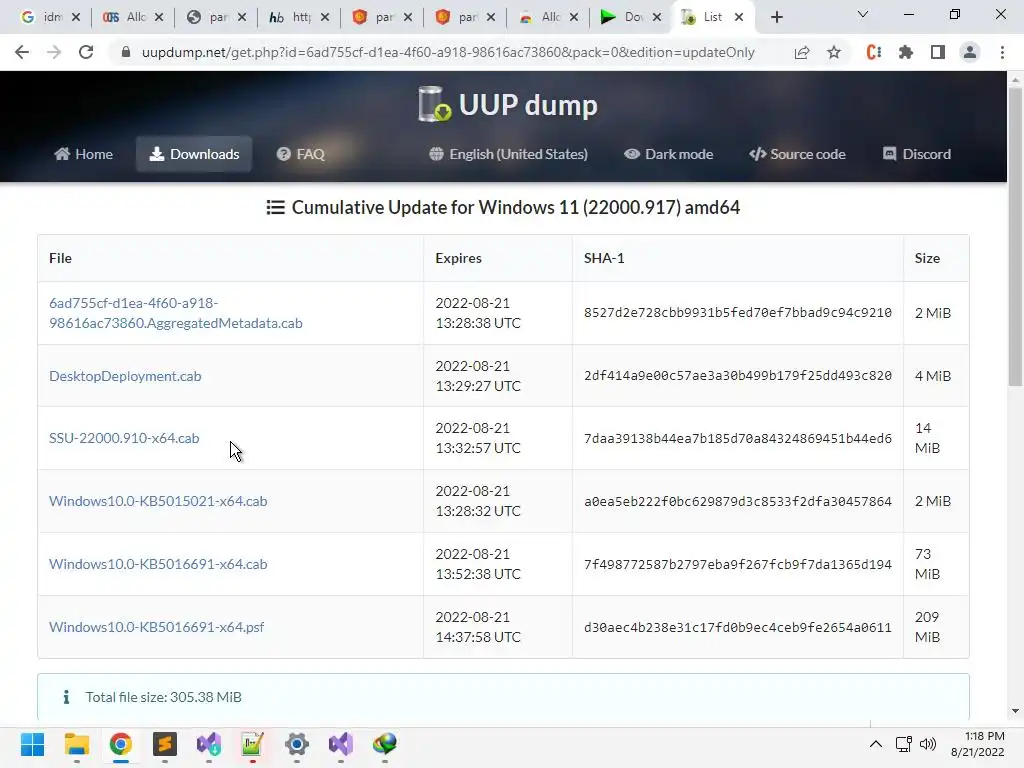The width and height of the screenshot is (1024, 768).
Task: Toggle Dark mode on the site
Action: tap(669, 154)
